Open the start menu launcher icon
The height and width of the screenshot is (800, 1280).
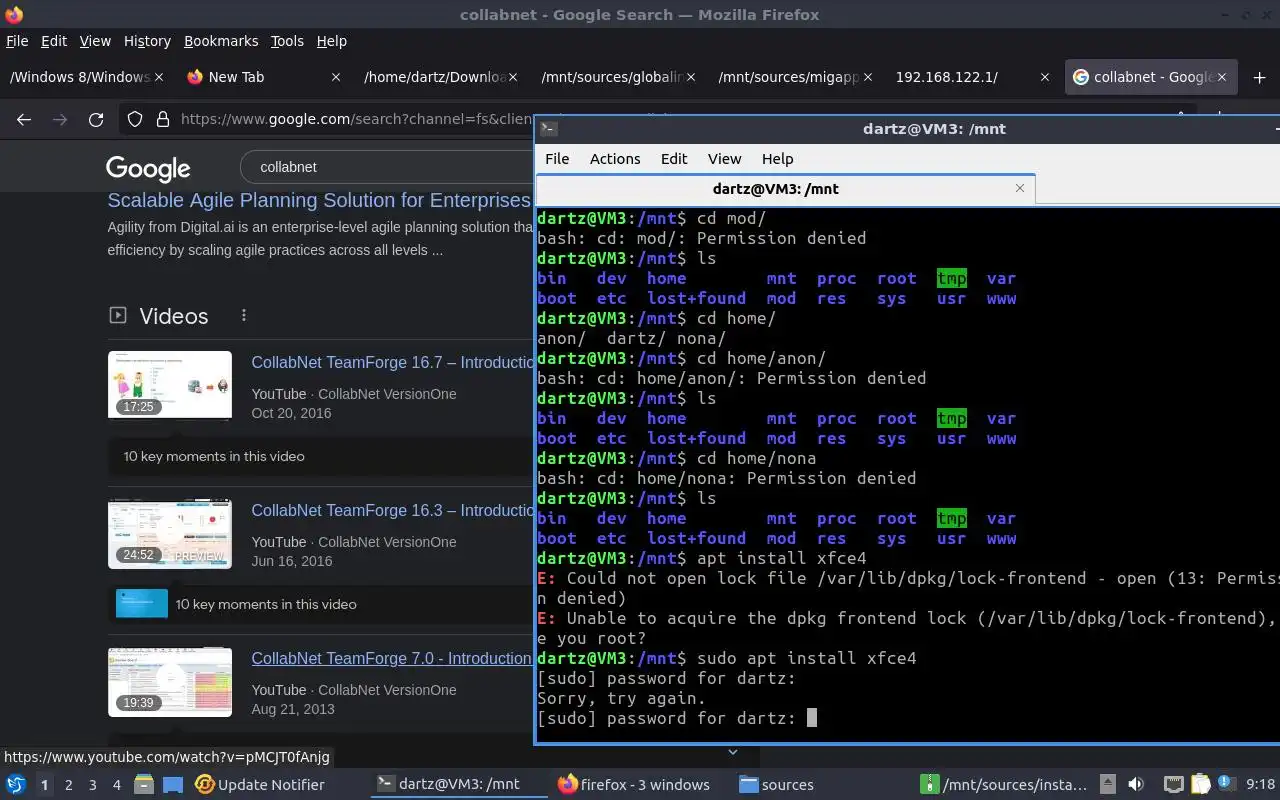pos(16,784)
